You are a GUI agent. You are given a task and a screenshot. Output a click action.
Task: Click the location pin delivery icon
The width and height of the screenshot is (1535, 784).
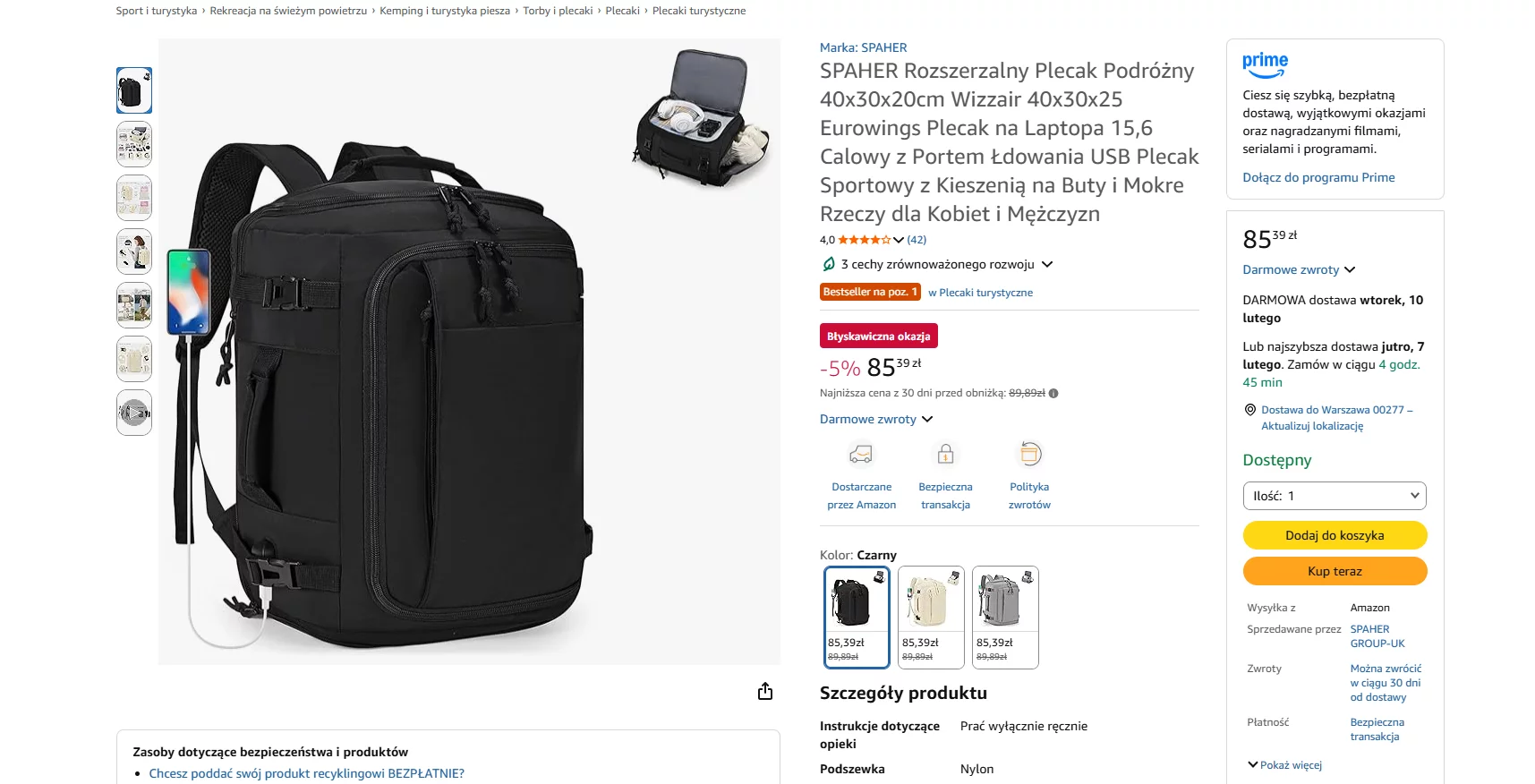[x=1250, y=410]
